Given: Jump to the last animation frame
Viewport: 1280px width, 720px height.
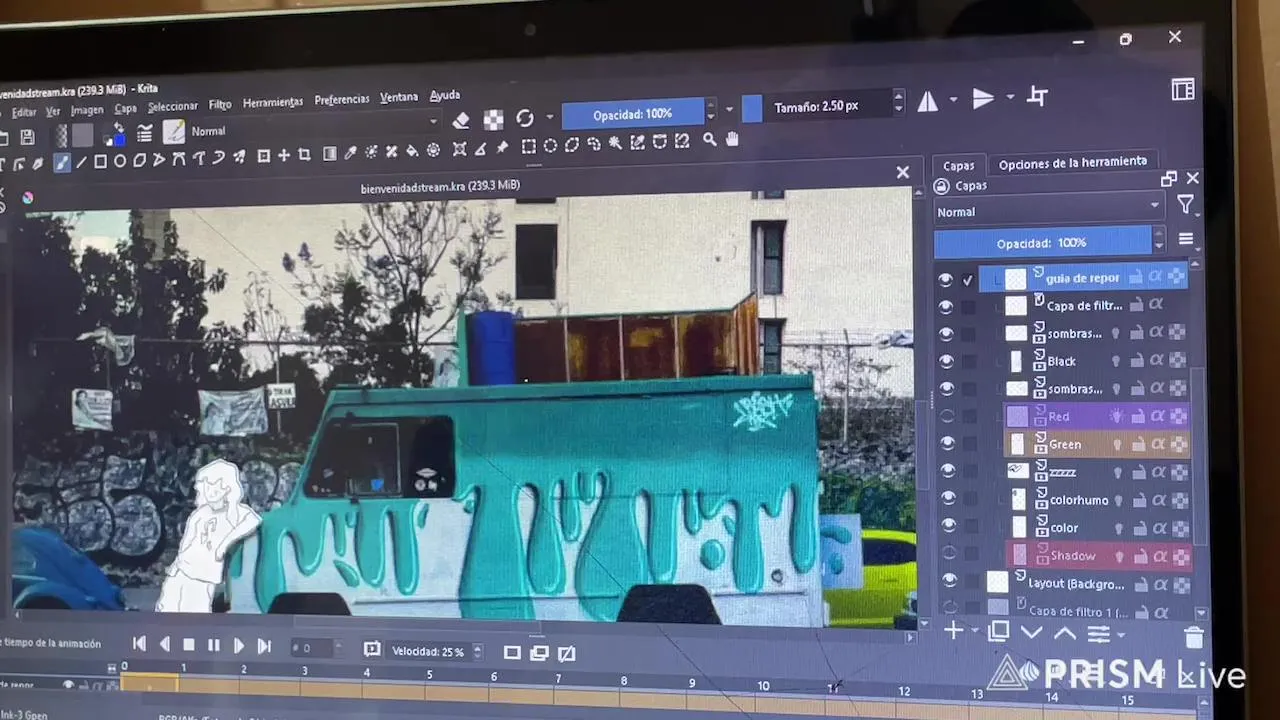Looking at the screenshot, I should click(x=265, y=646).
